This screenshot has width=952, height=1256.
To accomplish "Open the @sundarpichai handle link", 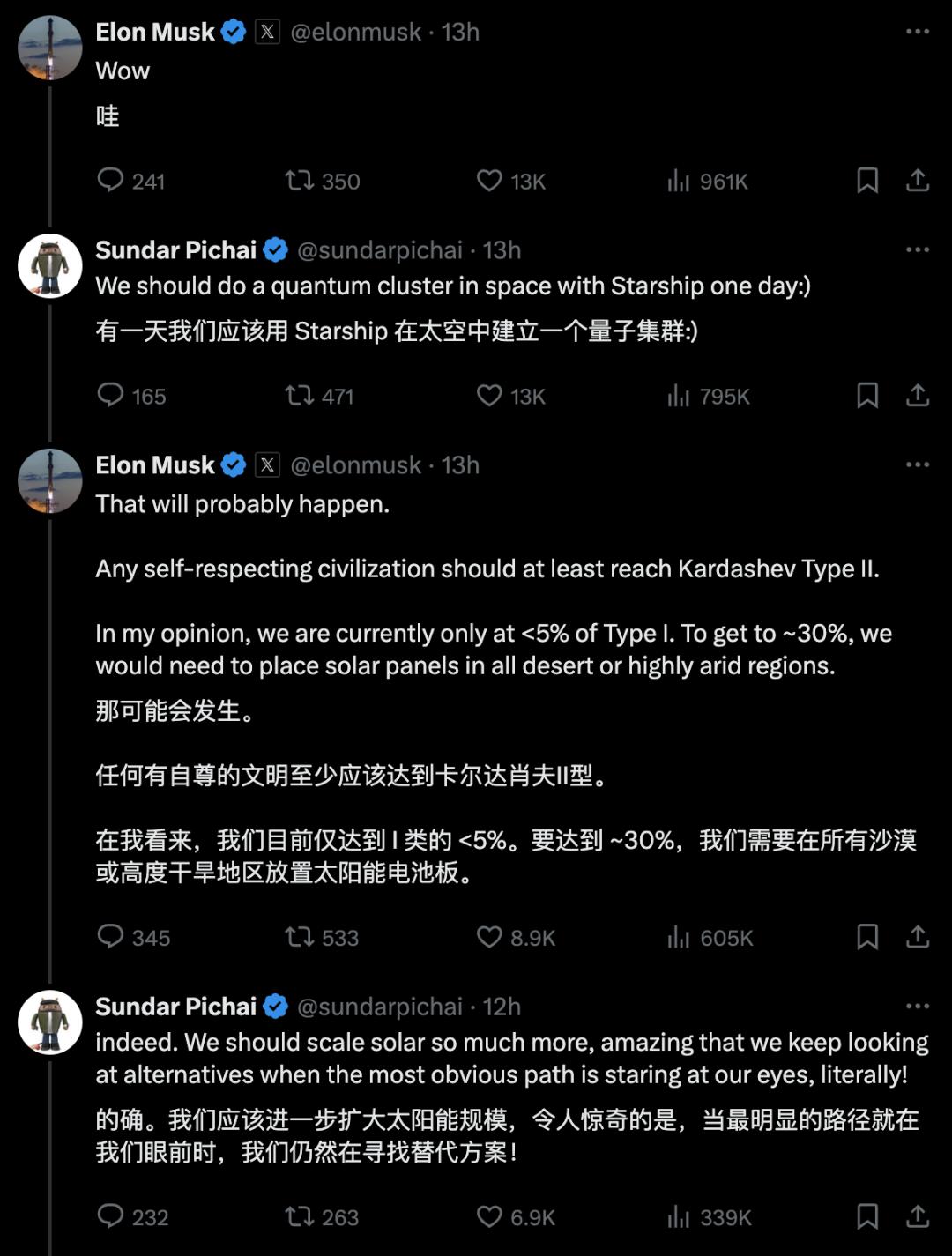I will (x=379, y=250).
